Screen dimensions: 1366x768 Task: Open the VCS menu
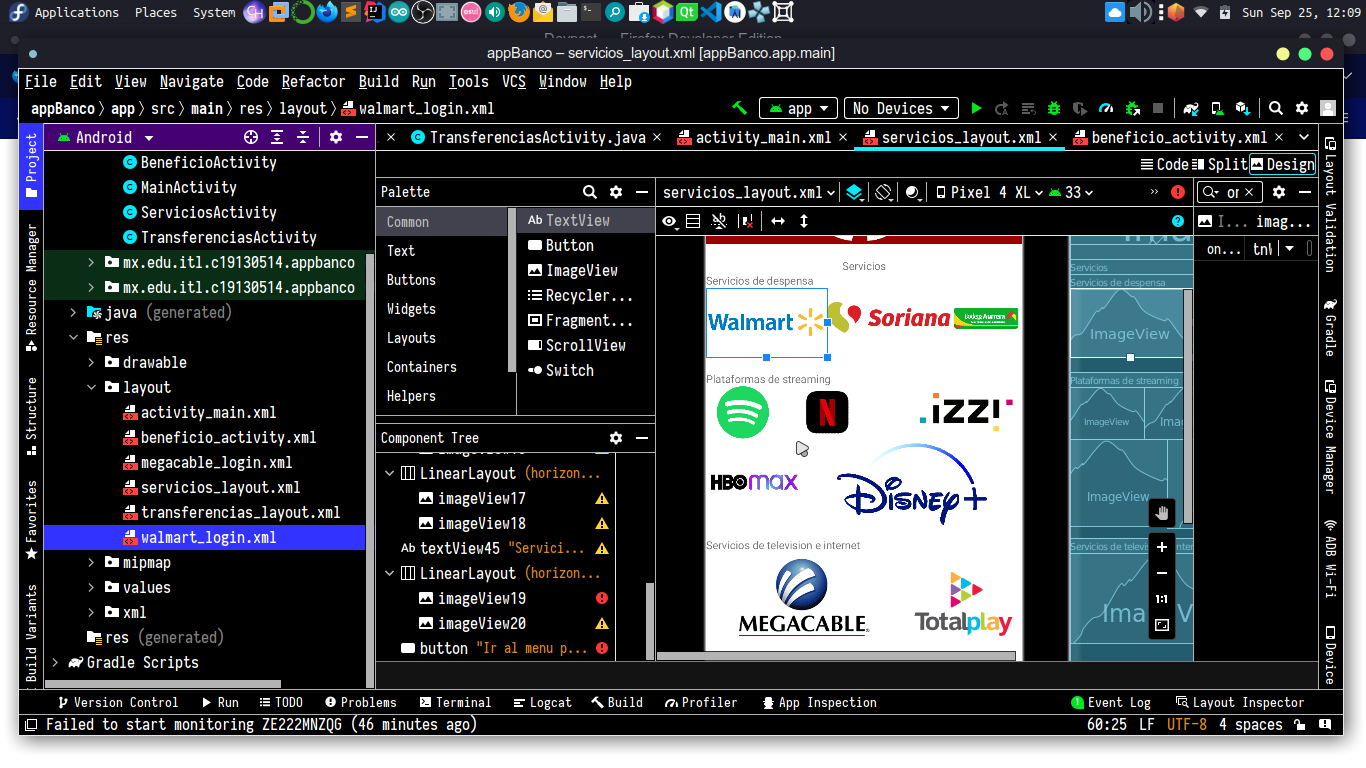(513, 82)
